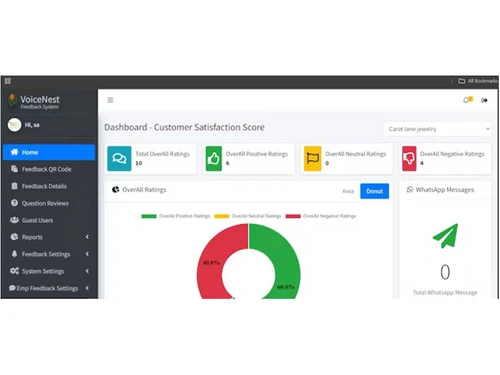Screen dimensions: 500x375
Task: Click the Question Reviews question-mark icon
Action: [14, 203]
